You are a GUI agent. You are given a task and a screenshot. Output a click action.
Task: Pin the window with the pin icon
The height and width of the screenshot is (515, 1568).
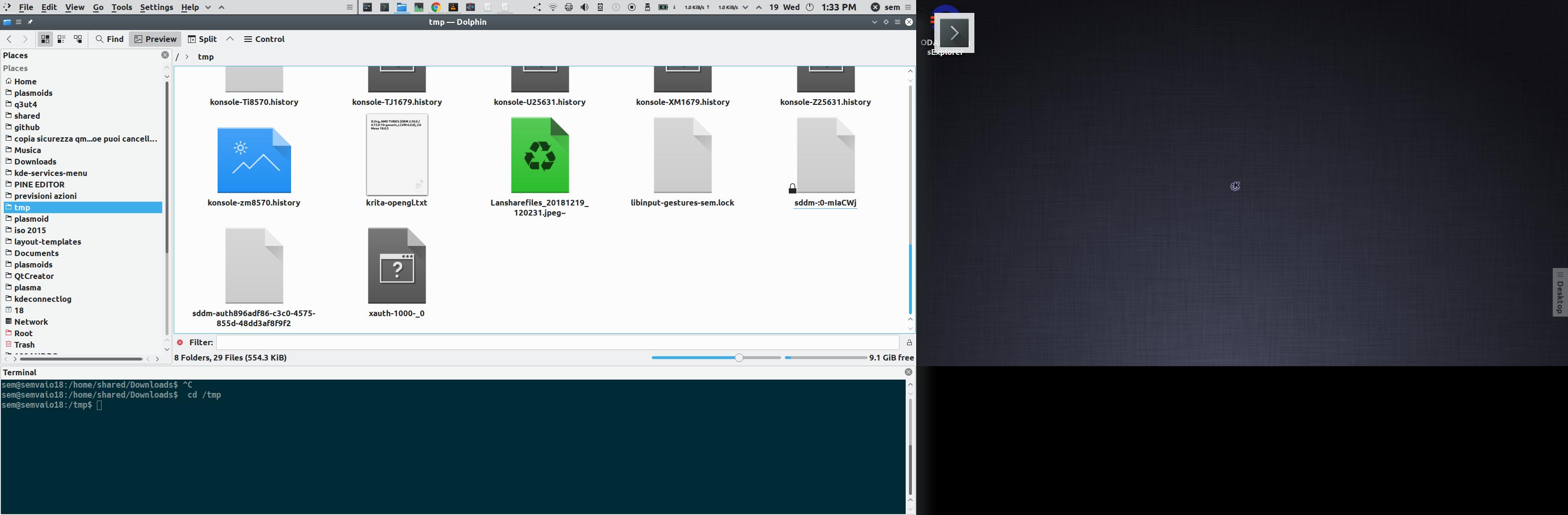(31, 22)
